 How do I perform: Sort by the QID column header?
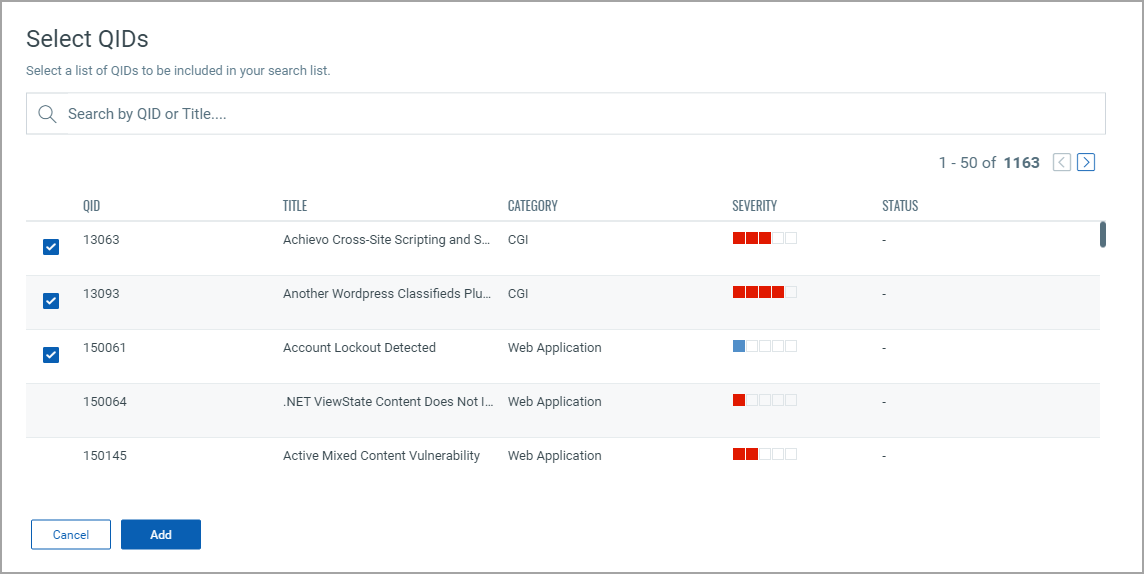(x=92, y=206)
